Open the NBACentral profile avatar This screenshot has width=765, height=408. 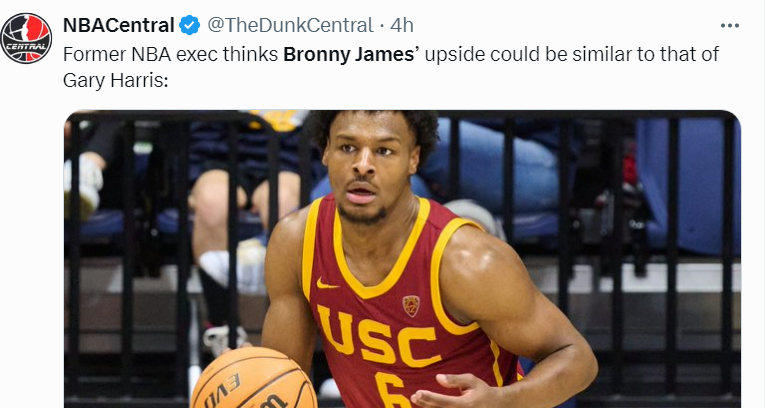[x=26, y=38]
